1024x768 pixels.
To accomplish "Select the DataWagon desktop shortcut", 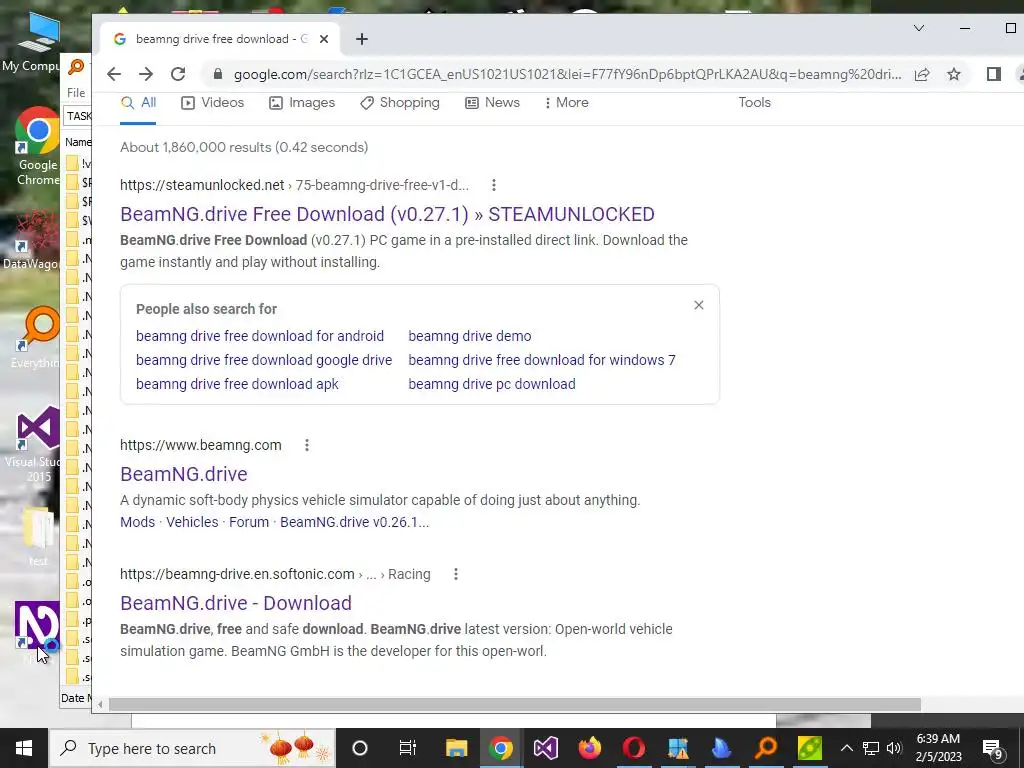I will pyautogui.click(x=31, y=240).
